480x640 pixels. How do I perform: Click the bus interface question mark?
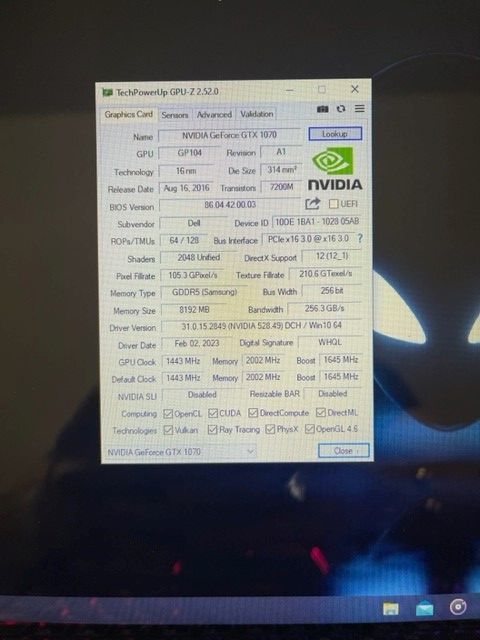360,239
